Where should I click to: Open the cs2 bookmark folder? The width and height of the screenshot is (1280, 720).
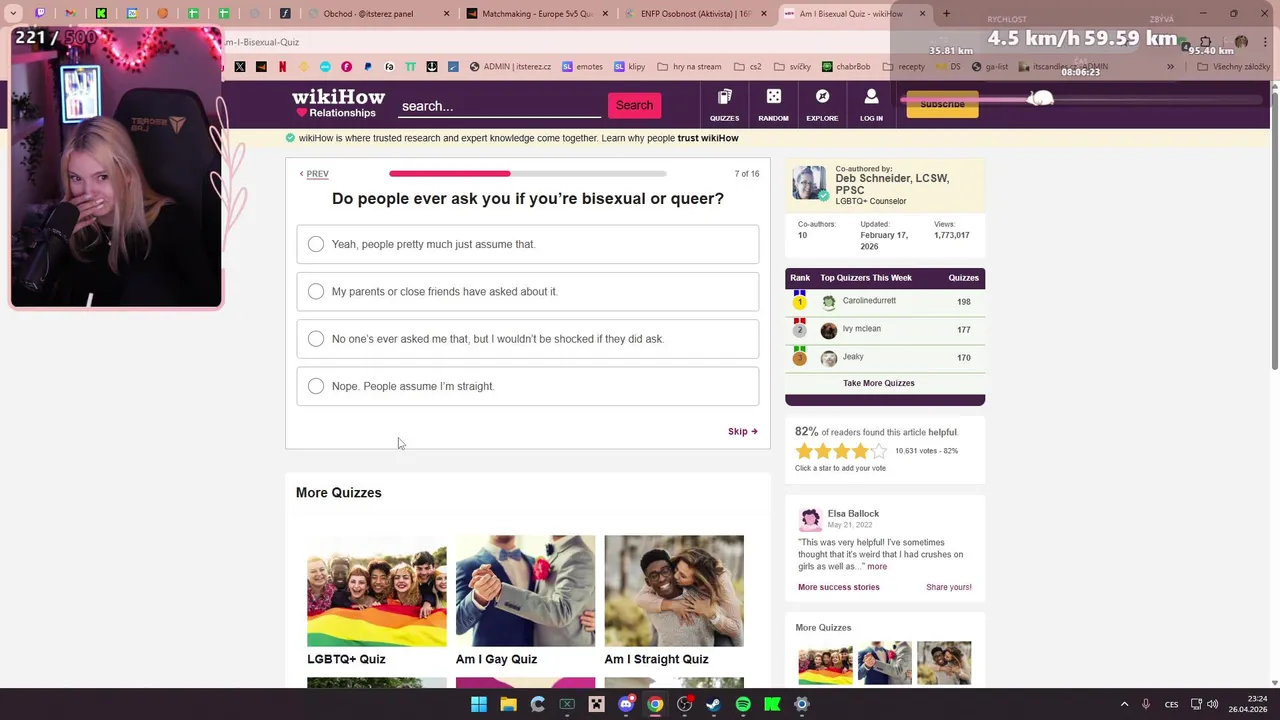pyautogui.click(x=747, y=67)
